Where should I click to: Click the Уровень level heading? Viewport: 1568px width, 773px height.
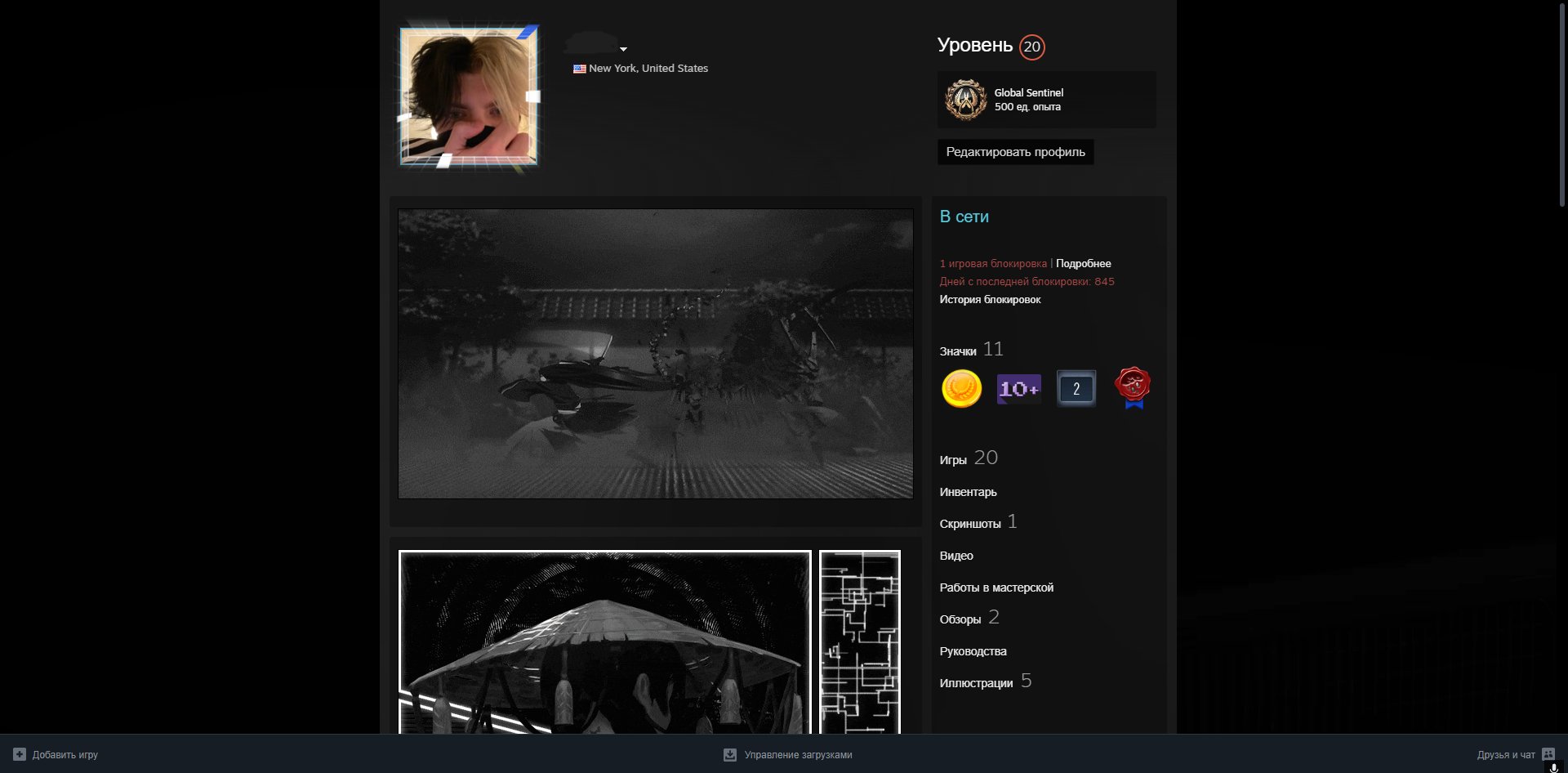(974, 45)
